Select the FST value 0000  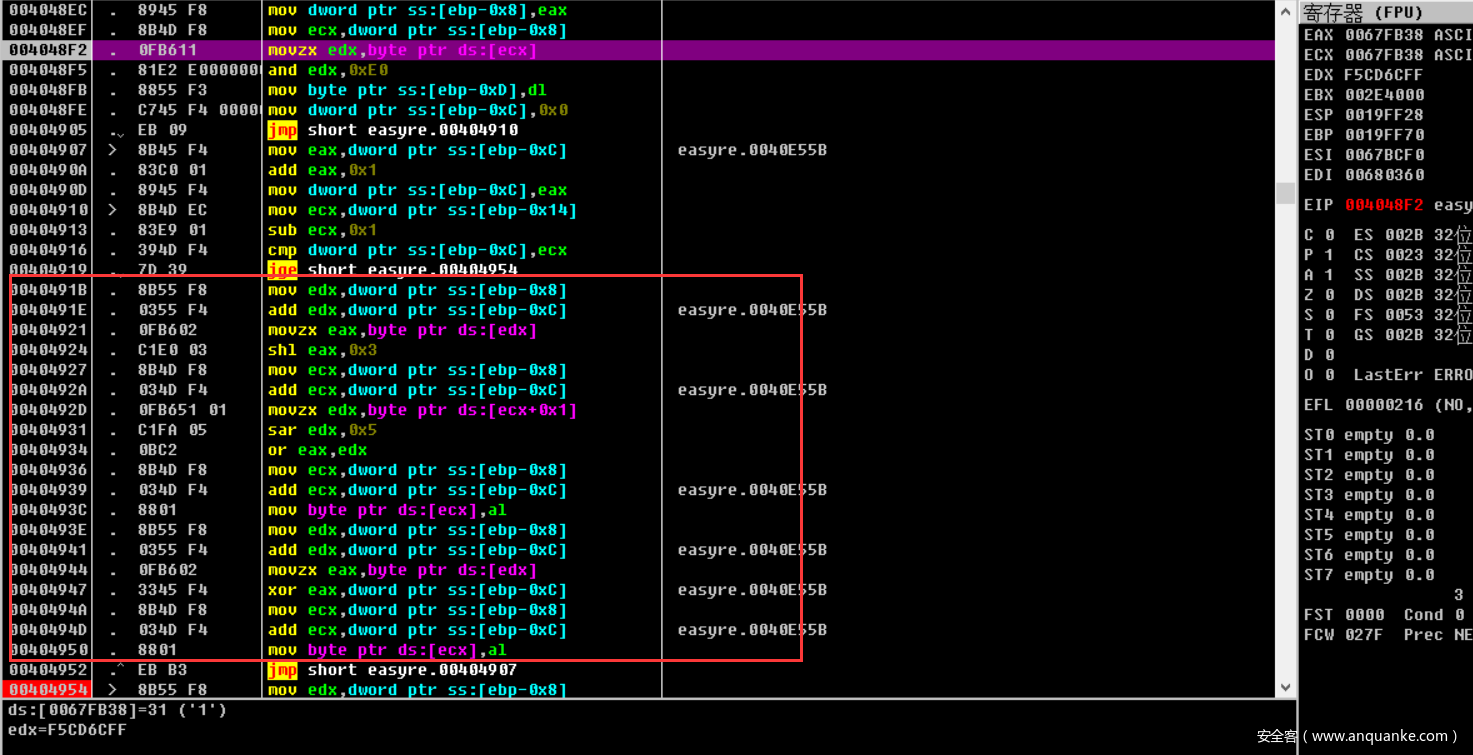point(1365,615)
